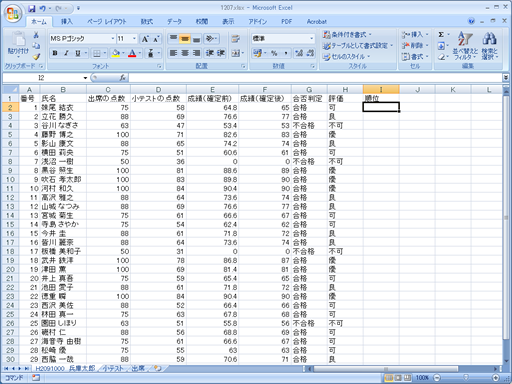Select cell G4 containing 不合格
The width and height of the screenshot is (512, 384).
click(309, 126)
